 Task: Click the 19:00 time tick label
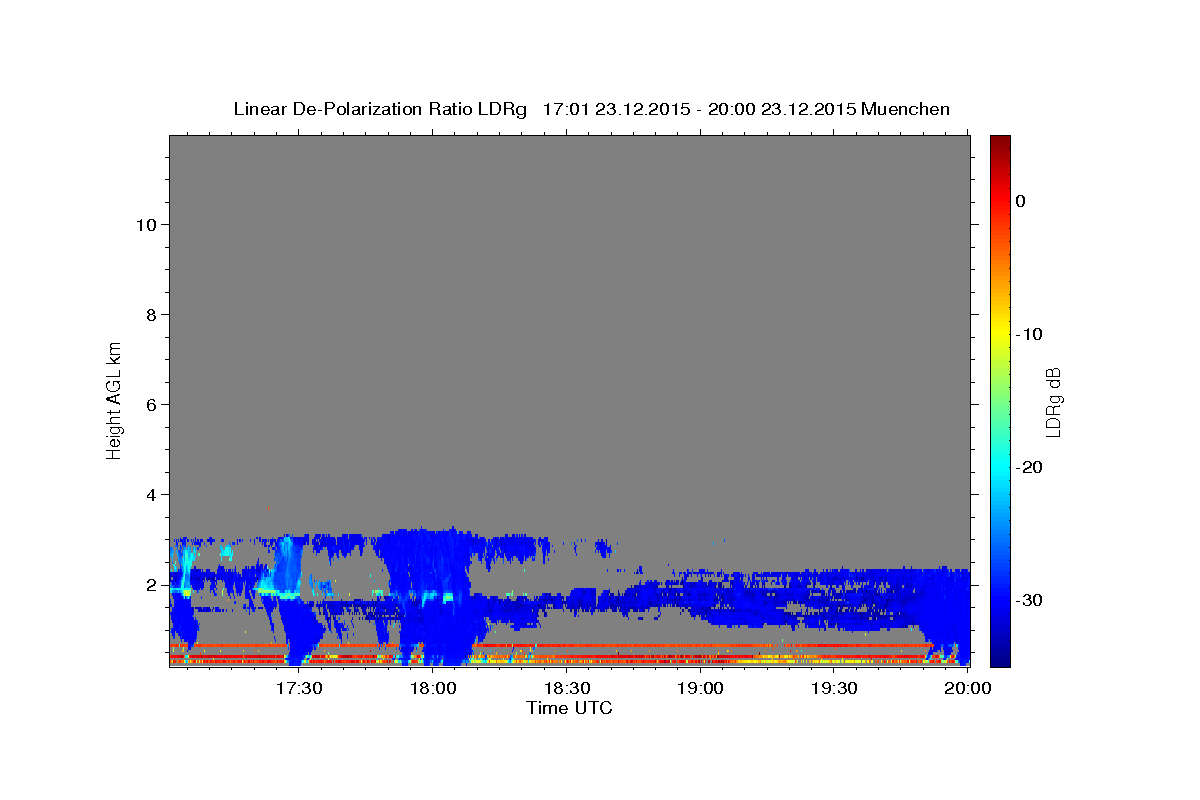point(701,688)
